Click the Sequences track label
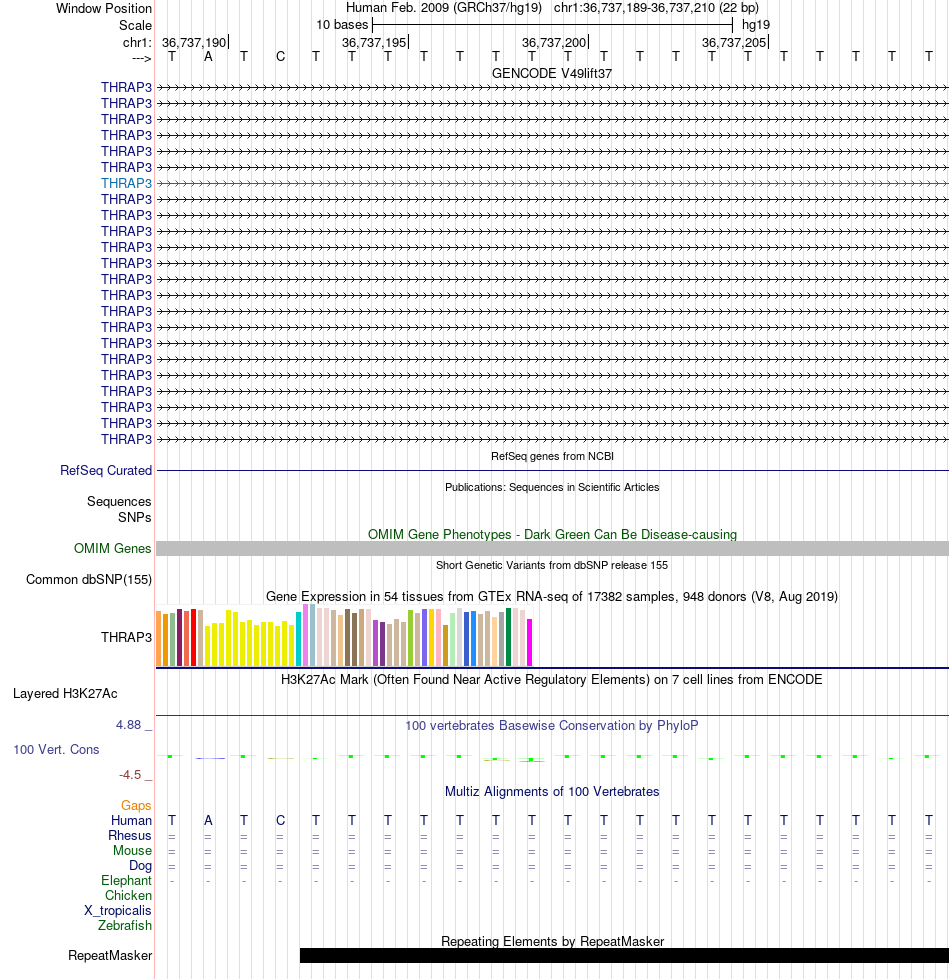The width and height of the screenshot is (950, 979). [119, 502]
